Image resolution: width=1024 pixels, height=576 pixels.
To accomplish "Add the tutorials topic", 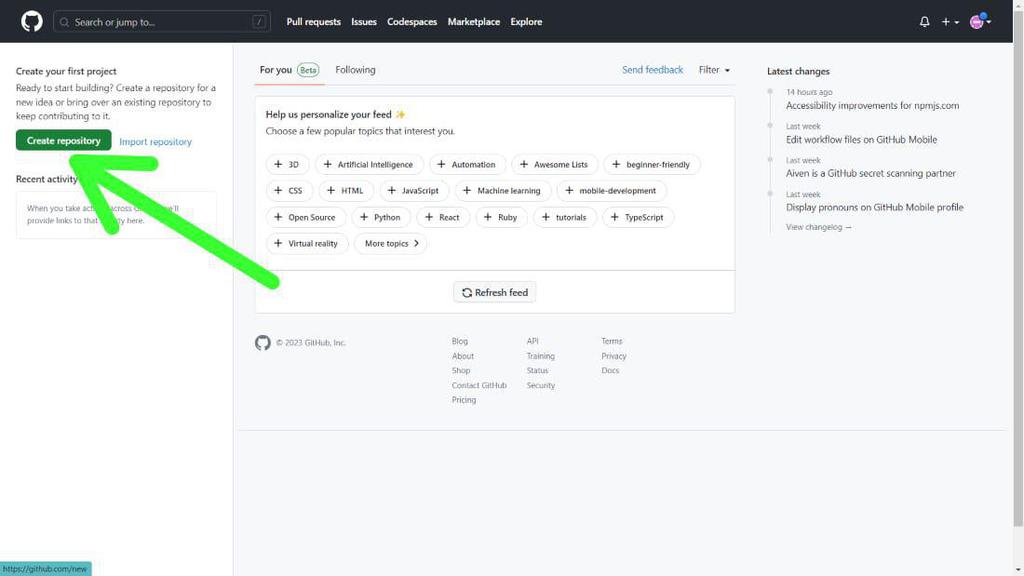I will pyautogui.click(x=565, y=217).
